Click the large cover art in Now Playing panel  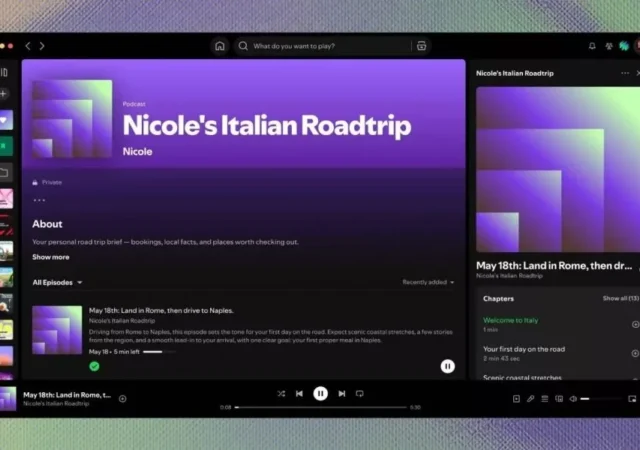pyautogui.click(x=558, y=169)
